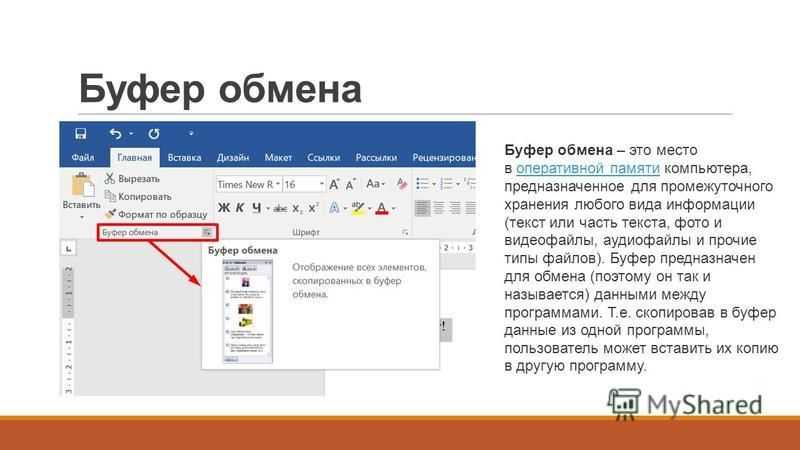Click the red font color A button
800x450 pixels.
click(381, 208)
